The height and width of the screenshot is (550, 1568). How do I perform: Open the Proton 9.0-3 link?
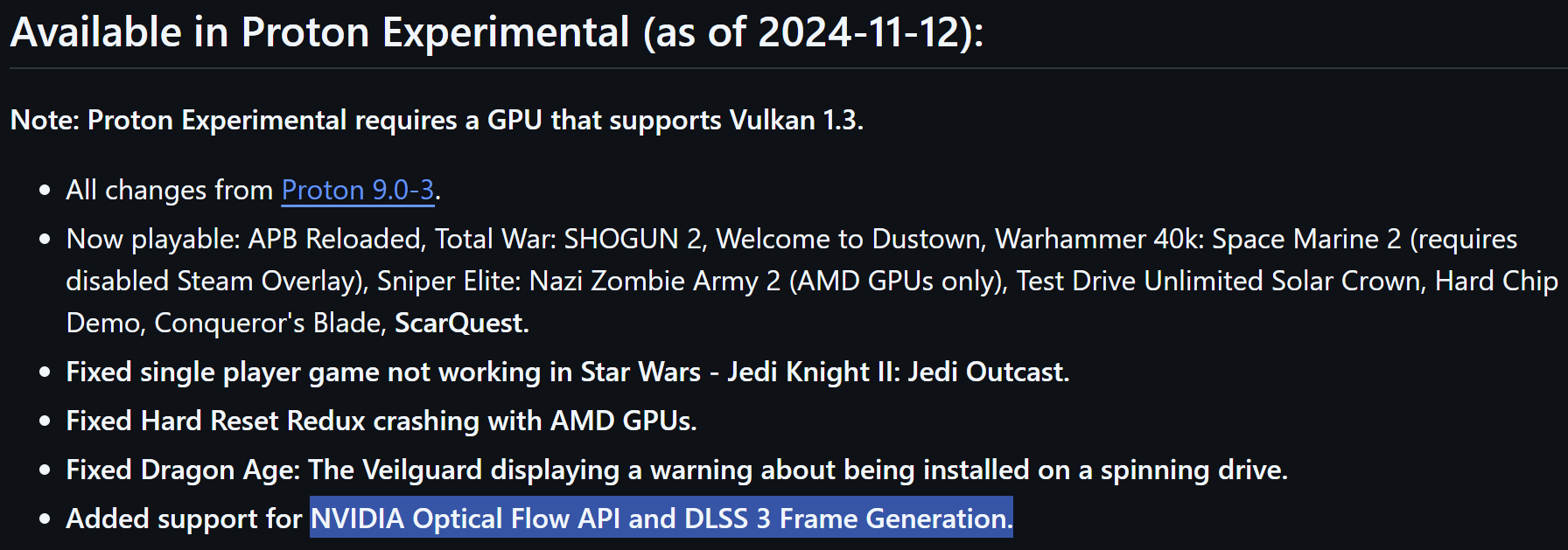(357, 190)
